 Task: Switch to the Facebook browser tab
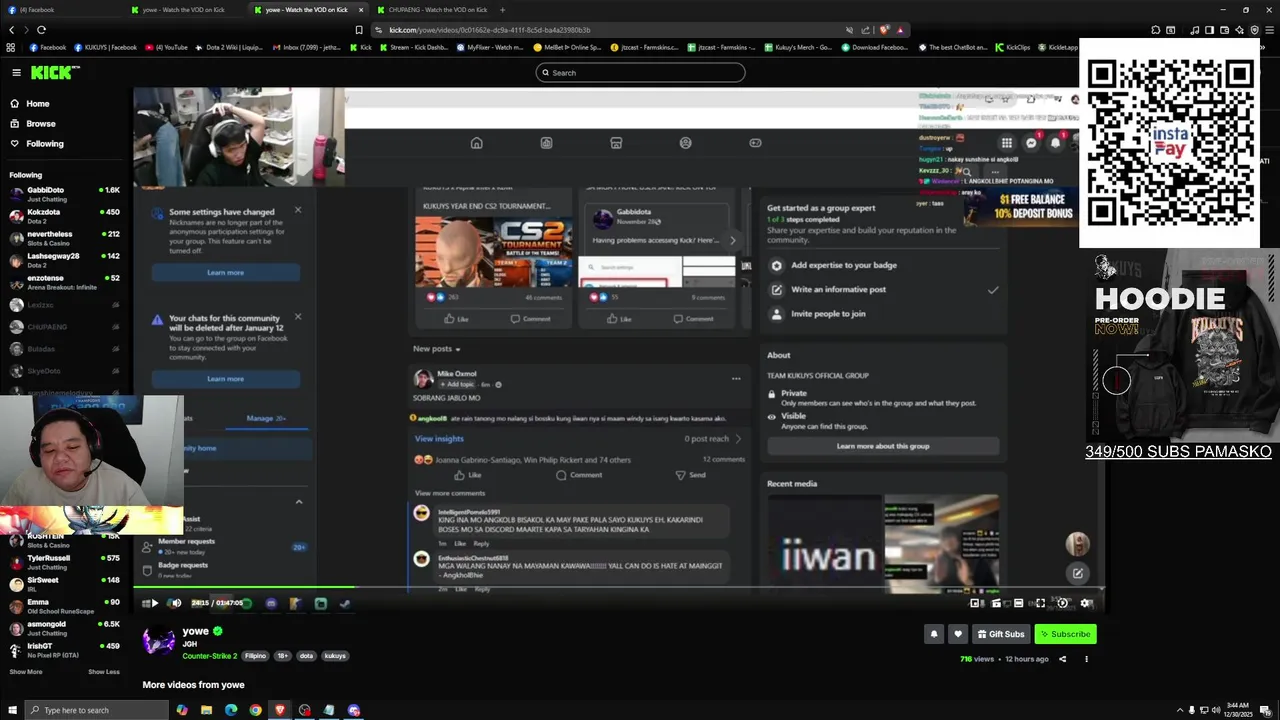60,10
